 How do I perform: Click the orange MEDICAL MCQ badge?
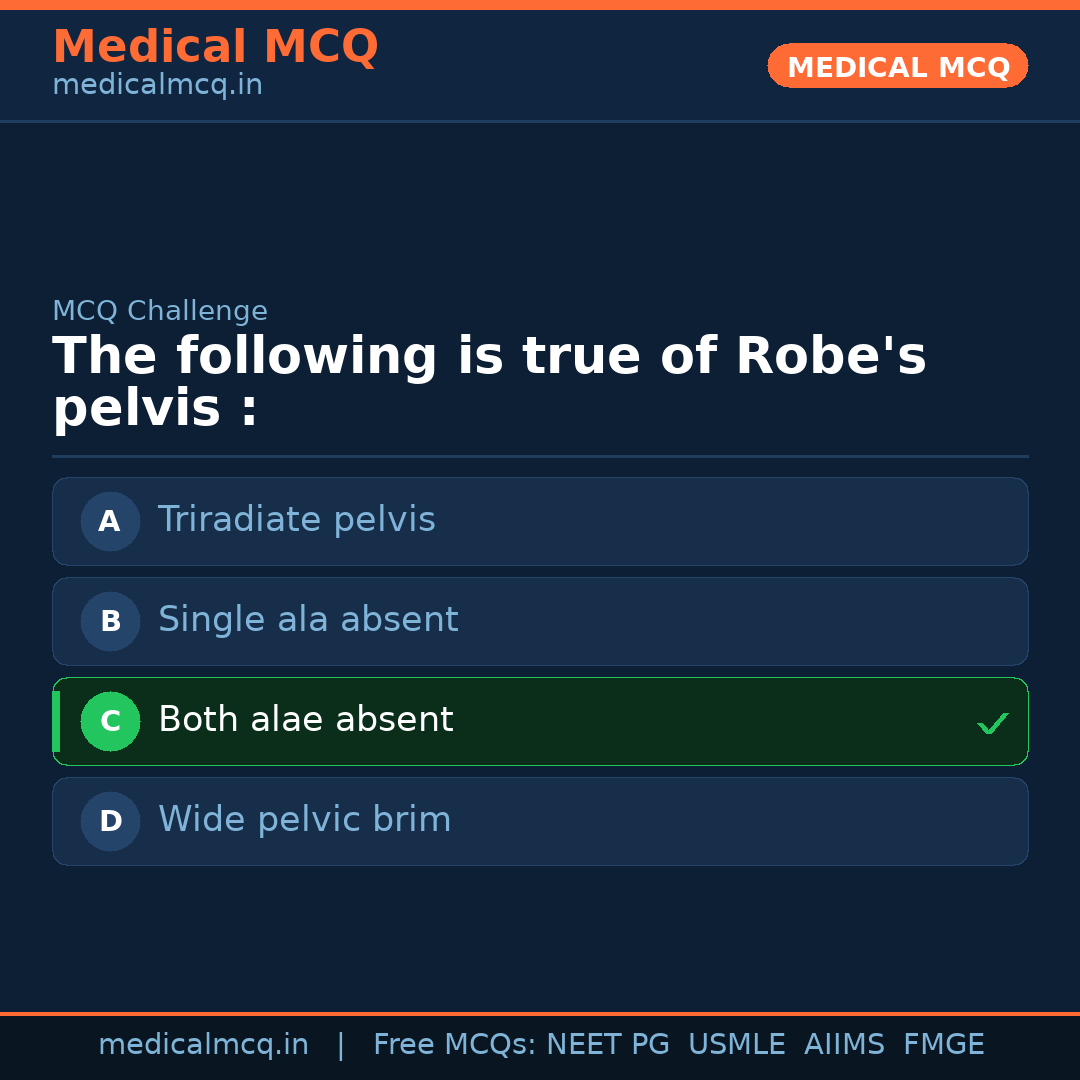click(x=897, y=66)
